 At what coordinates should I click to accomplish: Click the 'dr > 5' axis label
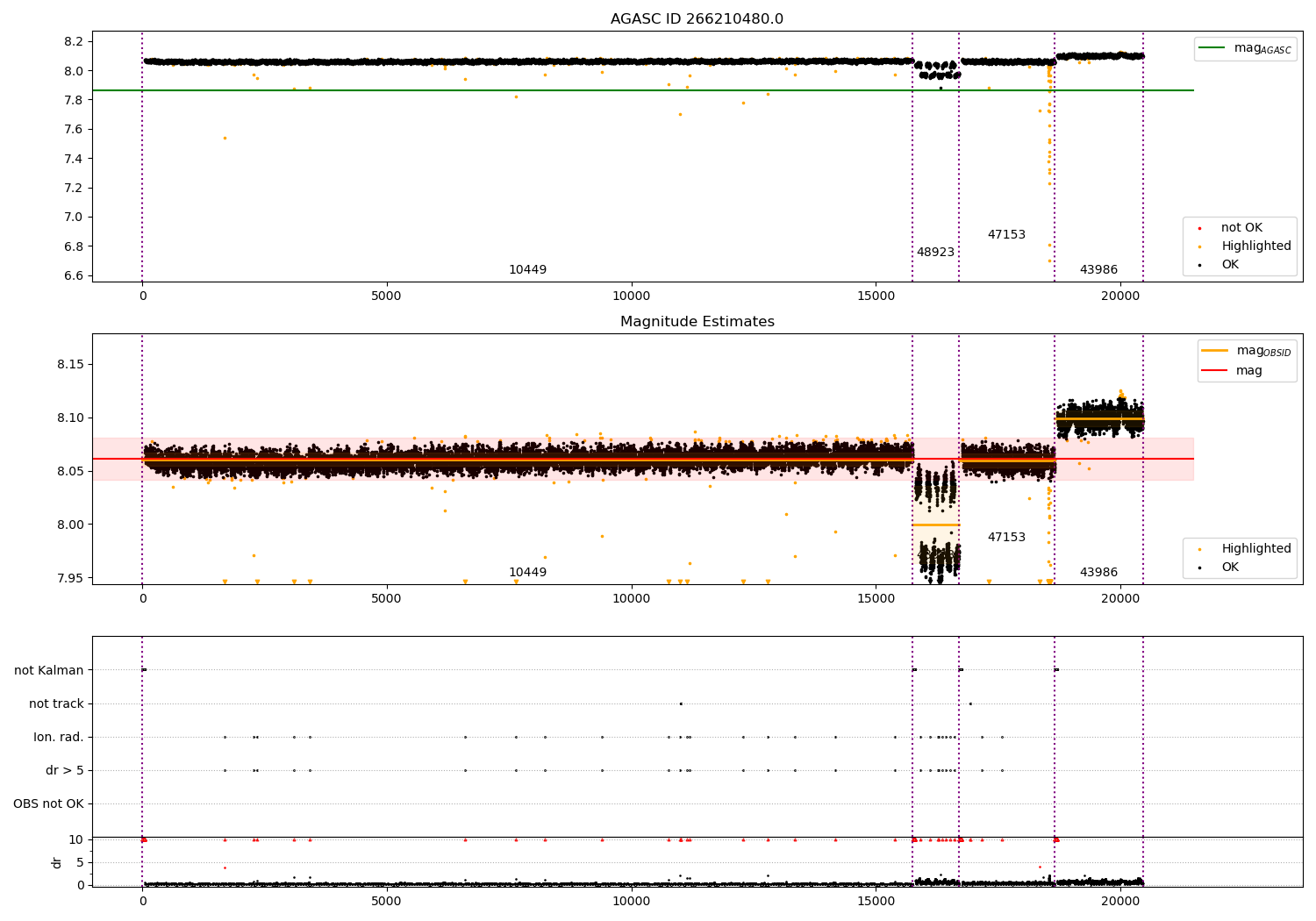[x=65, y=771]
